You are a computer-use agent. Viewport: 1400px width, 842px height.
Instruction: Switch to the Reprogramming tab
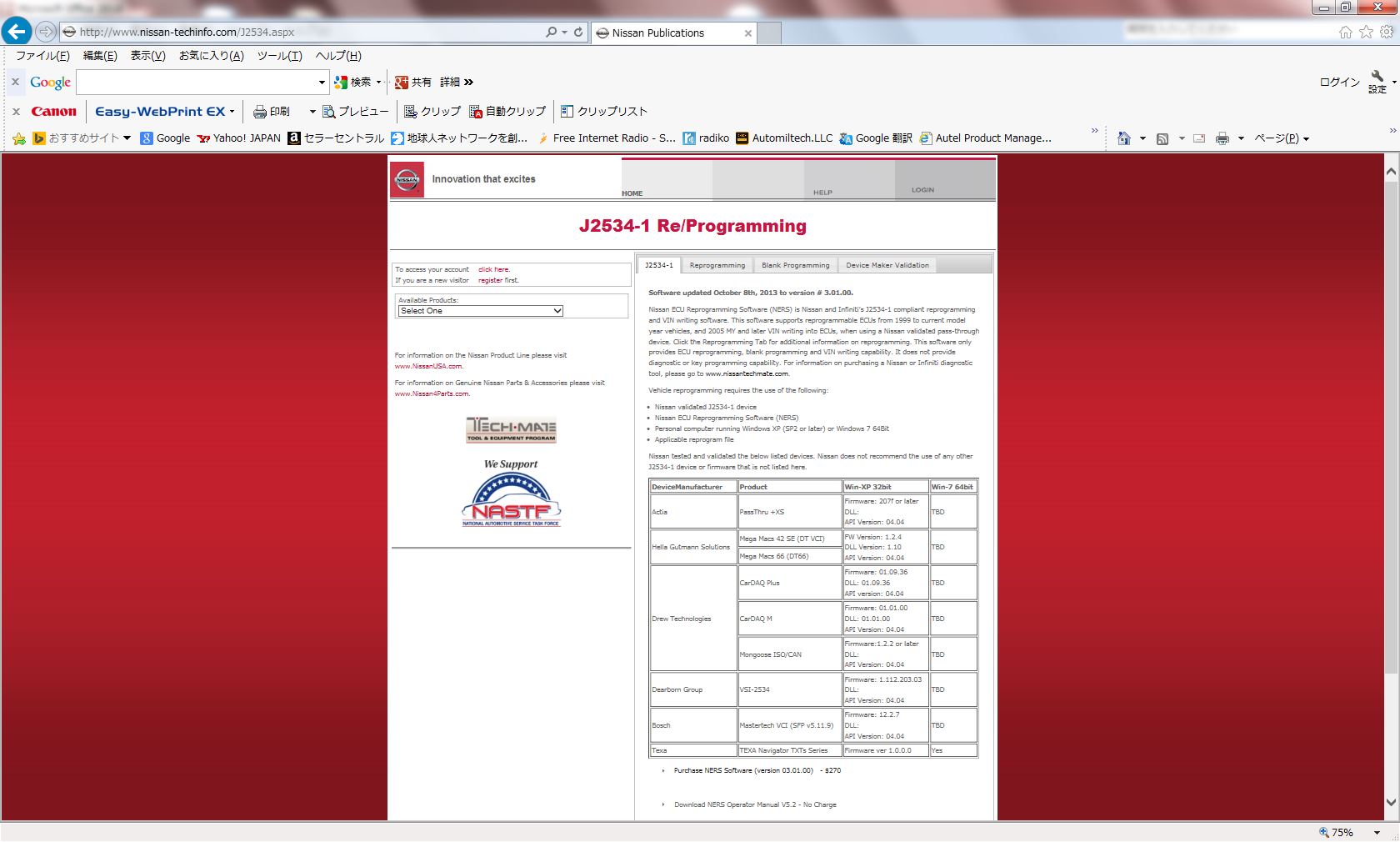[x=717, y=265]
